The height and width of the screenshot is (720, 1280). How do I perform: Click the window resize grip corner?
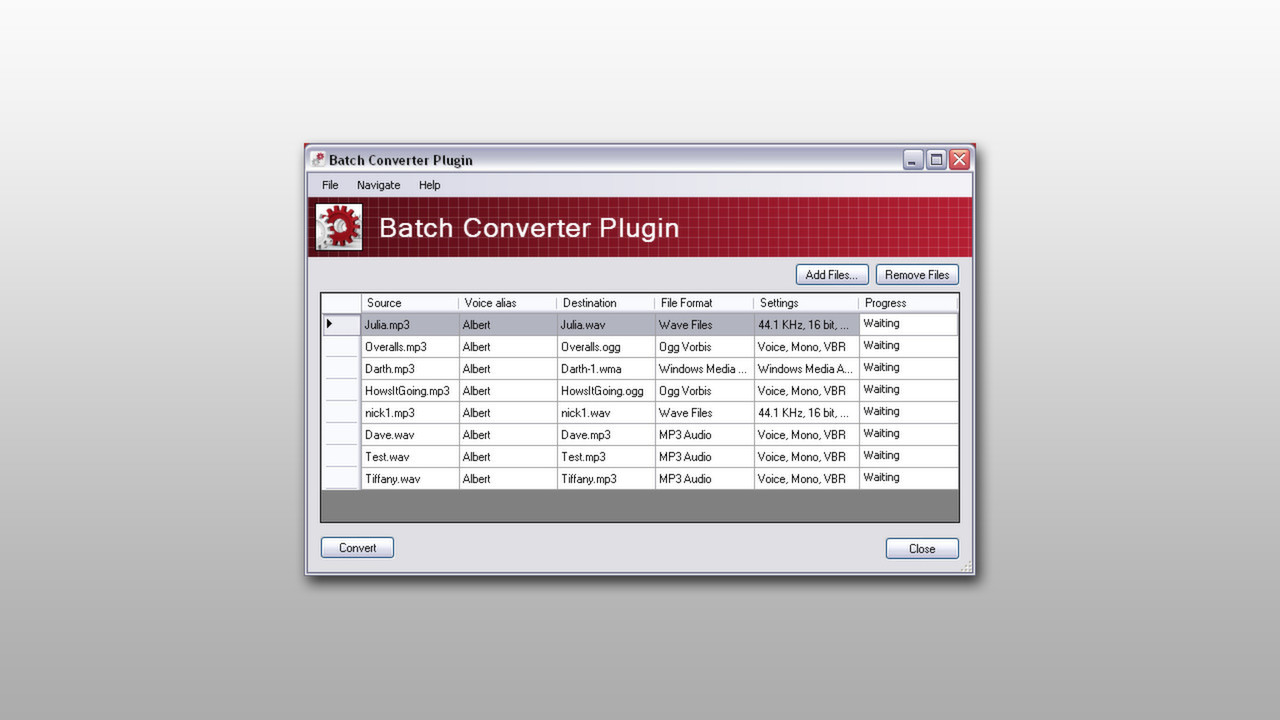tap(966, 566)
